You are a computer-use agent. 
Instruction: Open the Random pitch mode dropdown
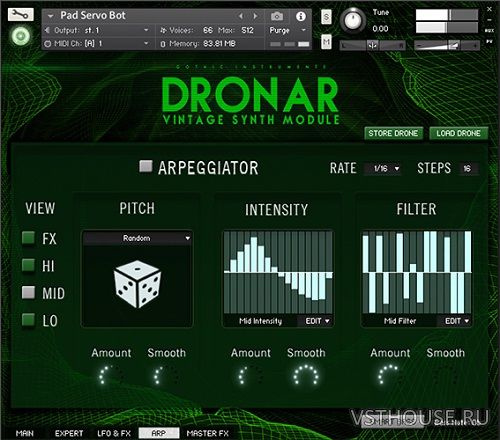(137, 238)
